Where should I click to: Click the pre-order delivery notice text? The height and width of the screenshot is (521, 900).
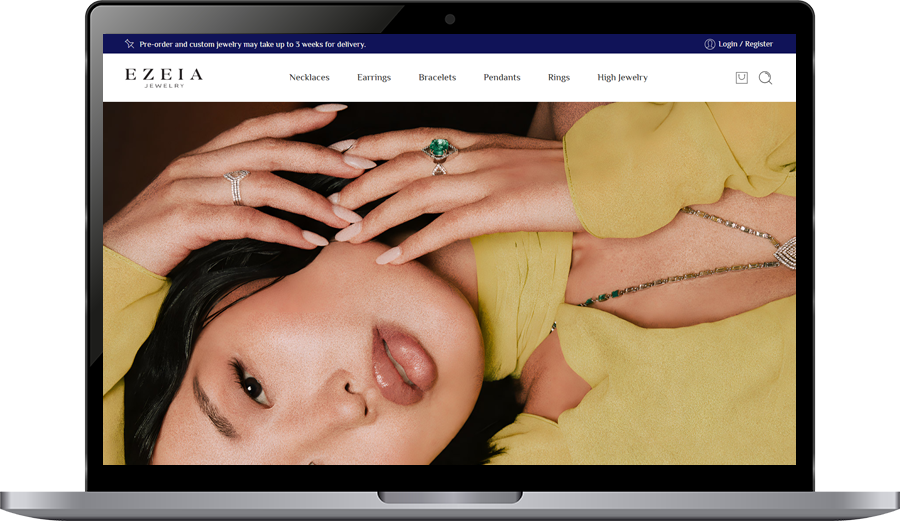[x=252, y=44]
